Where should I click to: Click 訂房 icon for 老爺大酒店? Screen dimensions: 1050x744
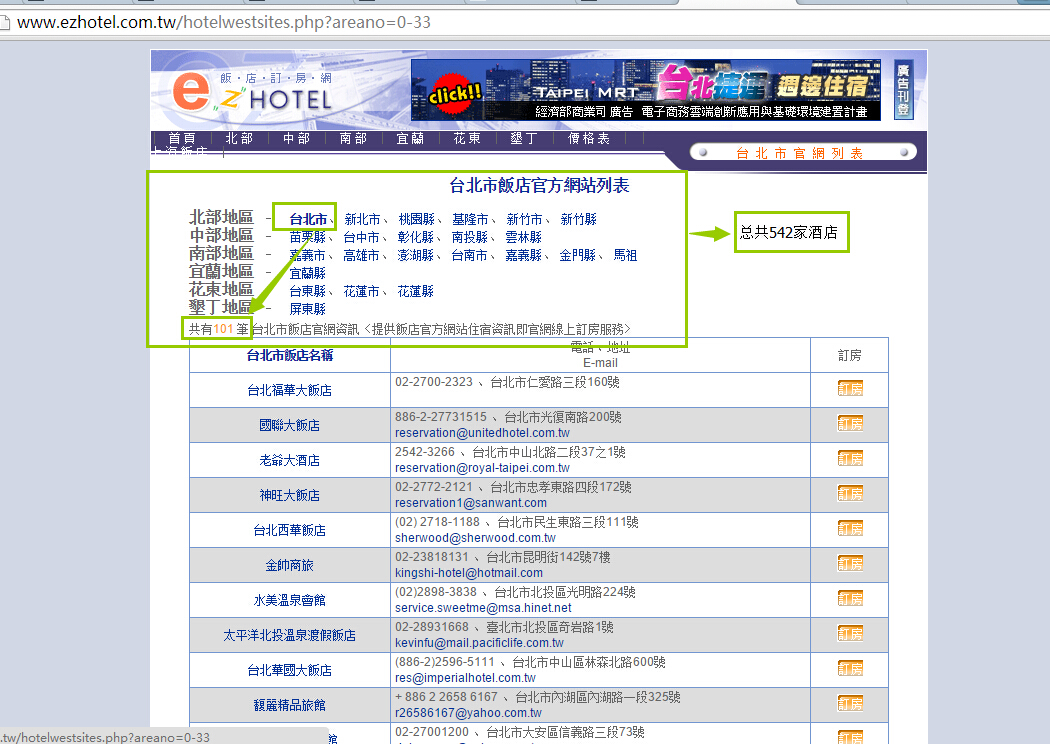click(x=850, y=458)
